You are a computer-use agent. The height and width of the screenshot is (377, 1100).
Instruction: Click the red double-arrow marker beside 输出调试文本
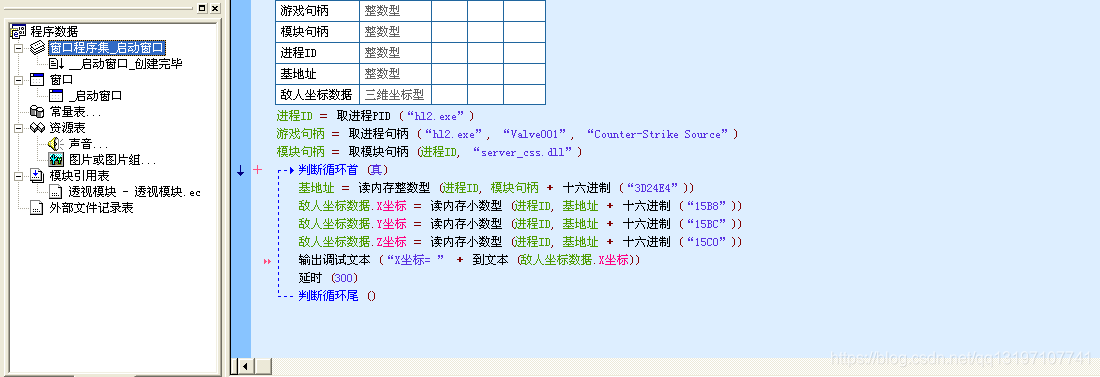click(267, 261)
